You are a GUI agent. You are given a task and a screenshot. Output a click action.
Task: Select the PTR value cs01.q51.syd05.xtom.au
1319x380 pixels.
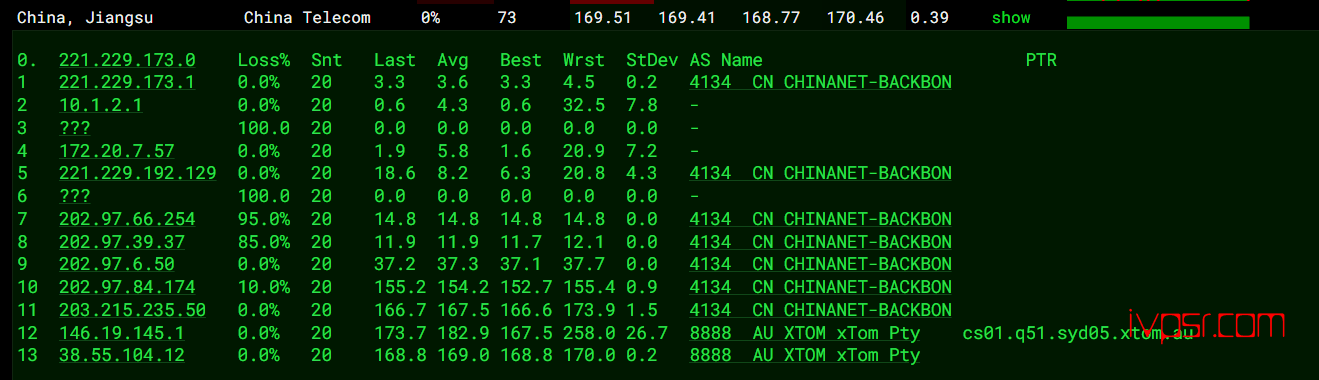click(x=1078, y=333)
